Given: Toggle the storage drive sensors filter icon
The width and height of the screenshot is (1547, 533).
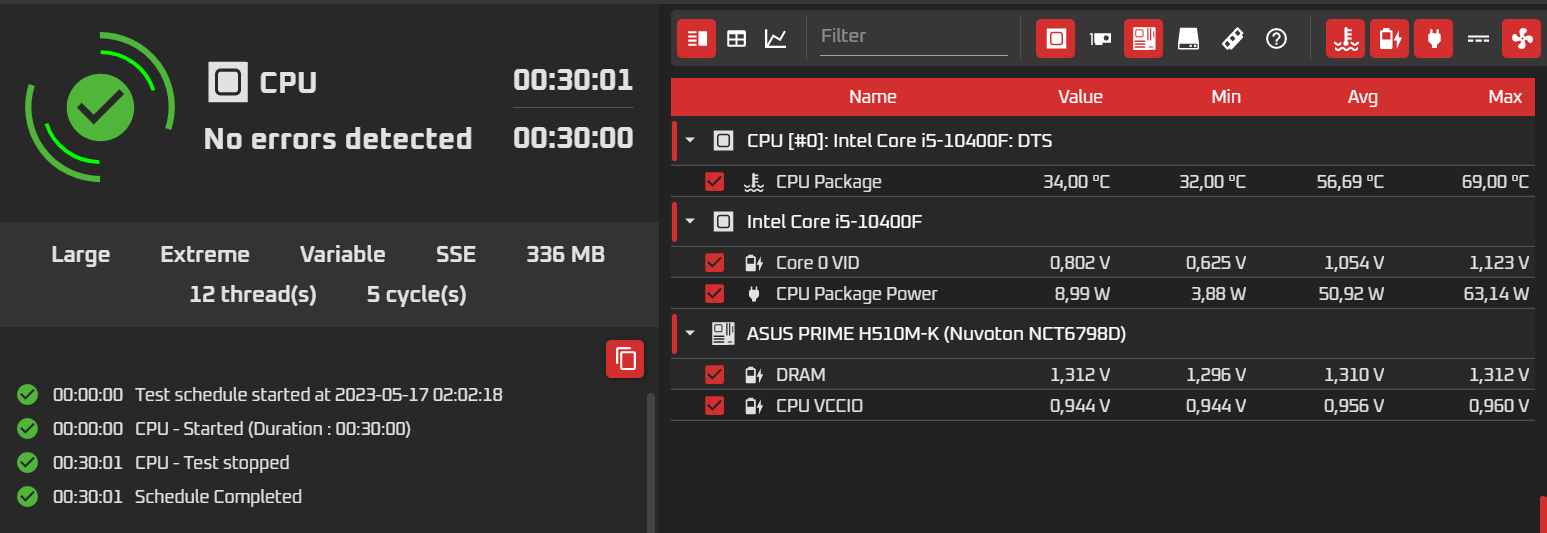Looking at the screenshot, I should [1188, 39].
